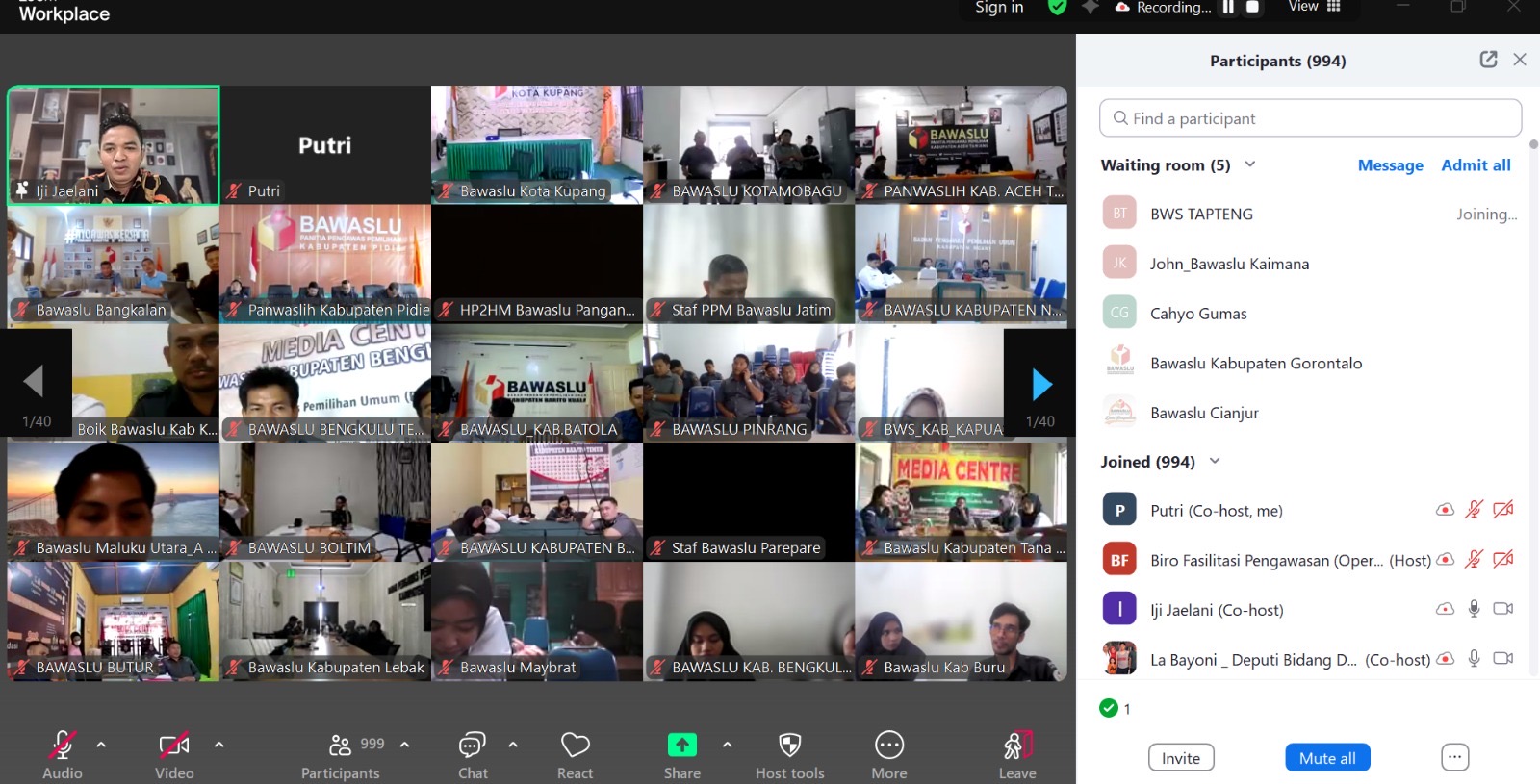This screenshot has height=784, width=1540.
Task: Pop out the Participants panel
Action: [1488, 60]
